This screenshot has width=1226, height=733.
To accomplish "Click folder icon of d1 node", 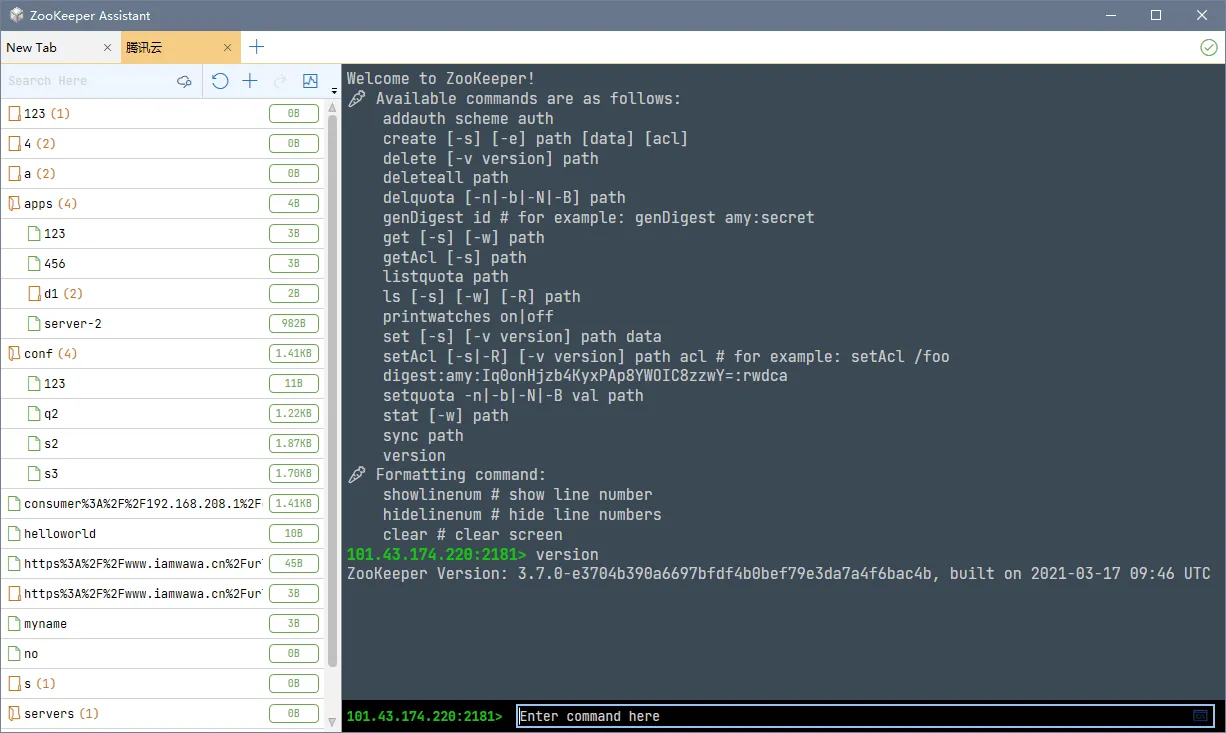I will click(x=35, y=294).
